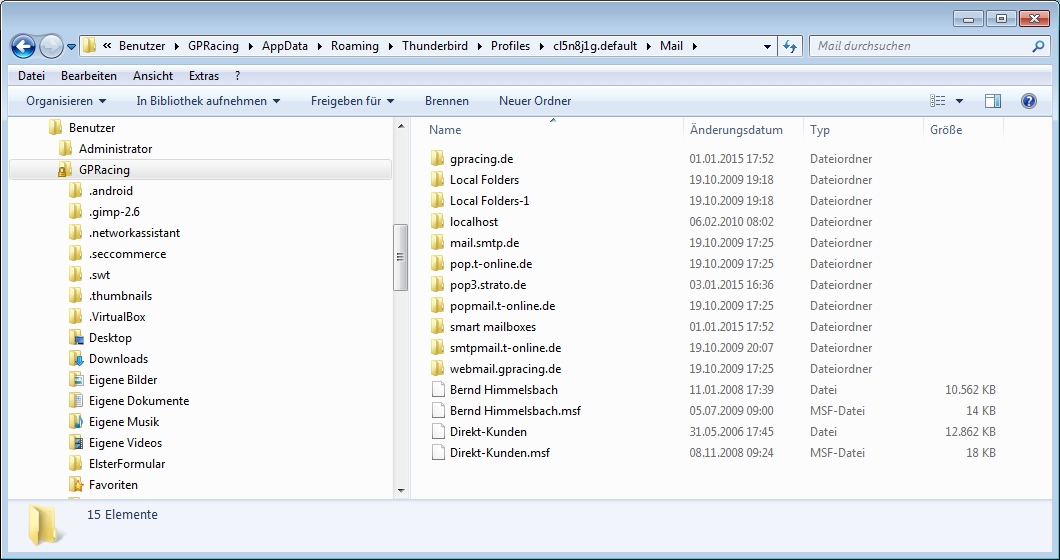
Task: Click the refresh icon beside address bar
Action: [x=791, y=46]
